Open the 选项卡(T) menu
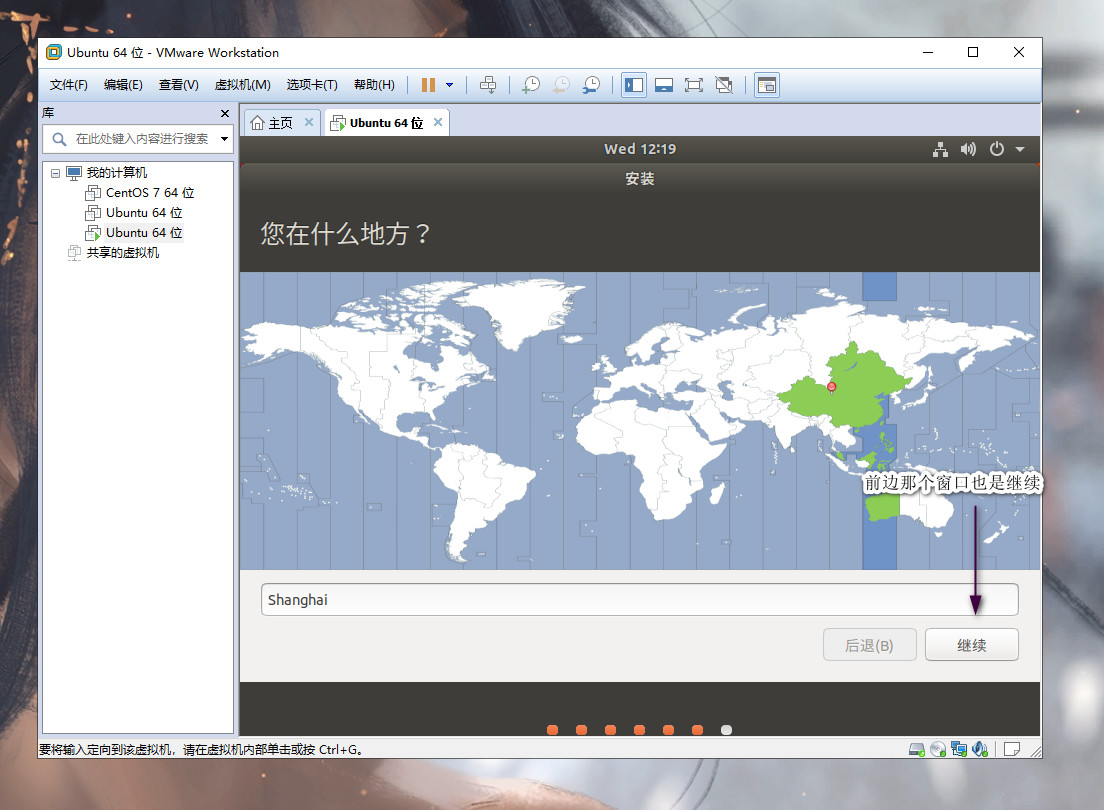This screenshot has width=1104, height=810. 312,85
